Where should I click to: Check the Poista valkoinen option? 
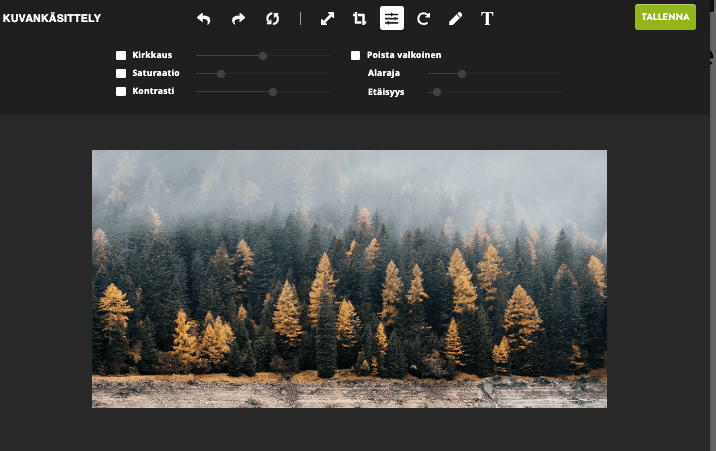pyautogui.click(x=355, y=56)
